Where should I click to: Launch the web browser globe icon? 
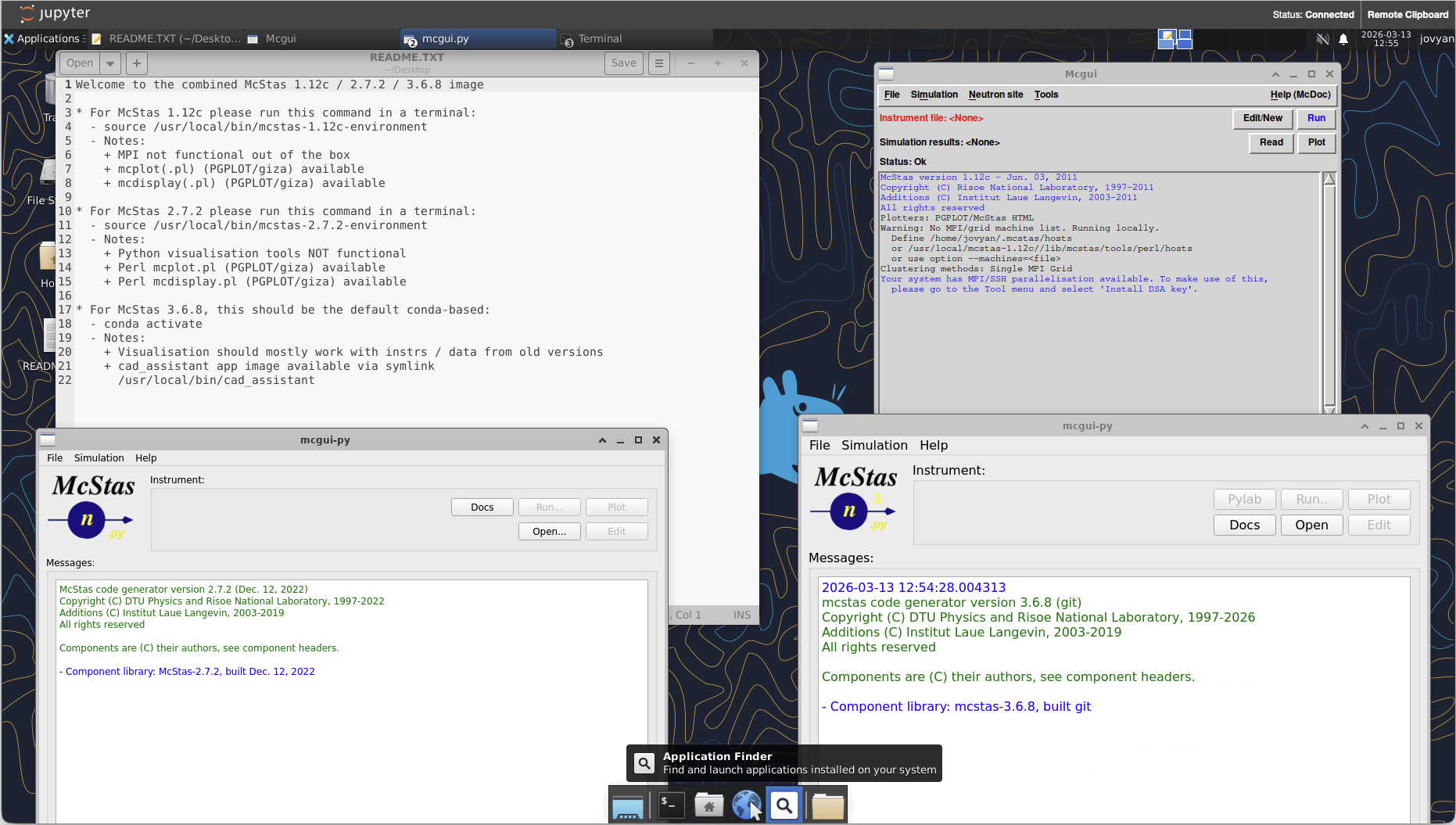click(x=746, y=805)
